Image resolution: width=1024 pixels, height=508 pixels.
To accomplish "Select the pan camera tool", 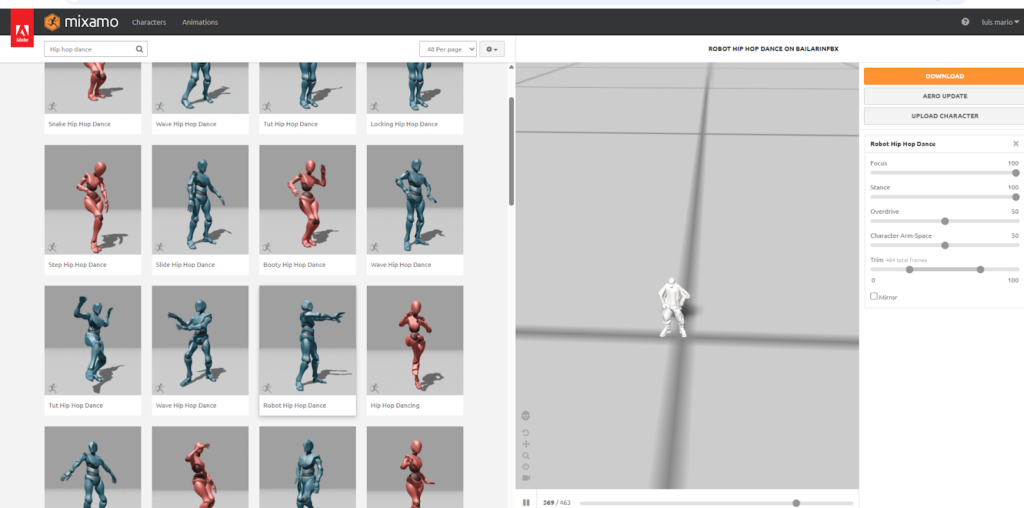I will 526,444.
